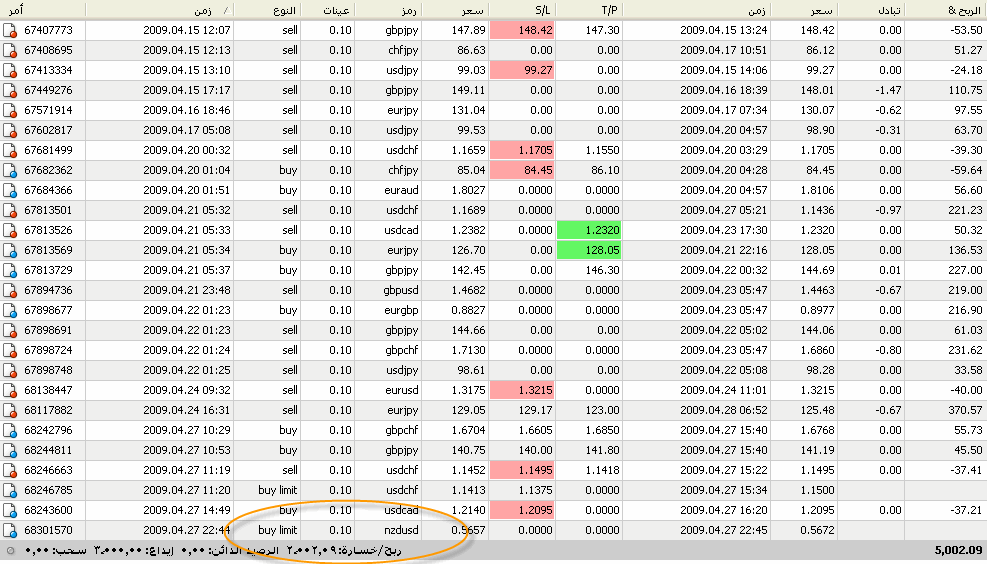The height and width of the screenshot is (564, 987).
Task: Sort by the T/P column header
Action: pos(588,10)
